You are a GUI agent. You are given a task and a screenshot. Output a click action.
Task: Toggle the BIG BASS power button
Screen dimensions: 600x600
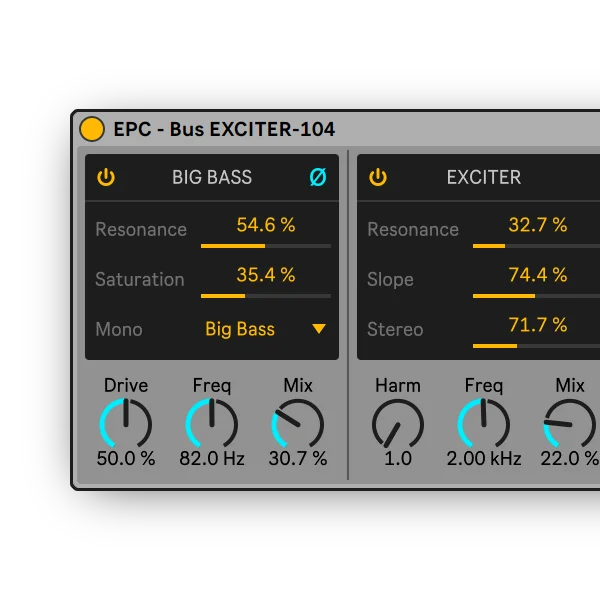click(106, 177)
